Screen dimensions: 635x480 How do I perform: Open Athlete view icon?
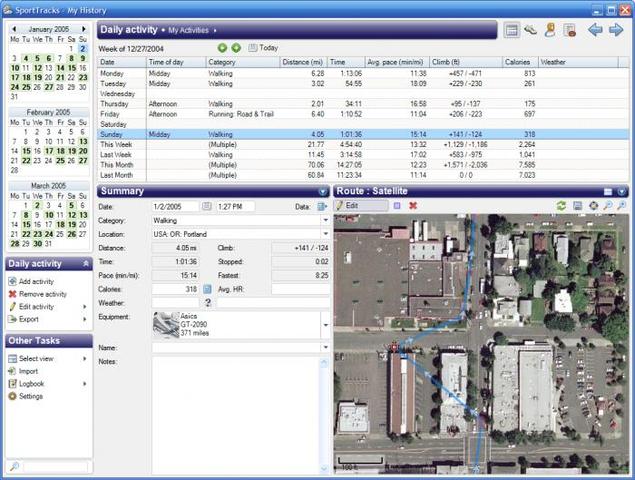[x=550, y=30]
